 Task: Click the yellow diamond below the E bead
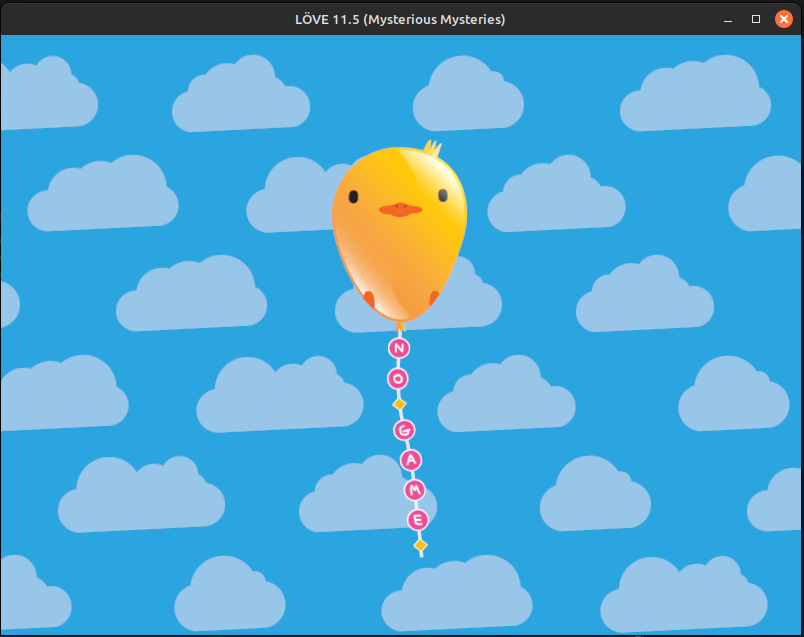[x=420, y=545]
